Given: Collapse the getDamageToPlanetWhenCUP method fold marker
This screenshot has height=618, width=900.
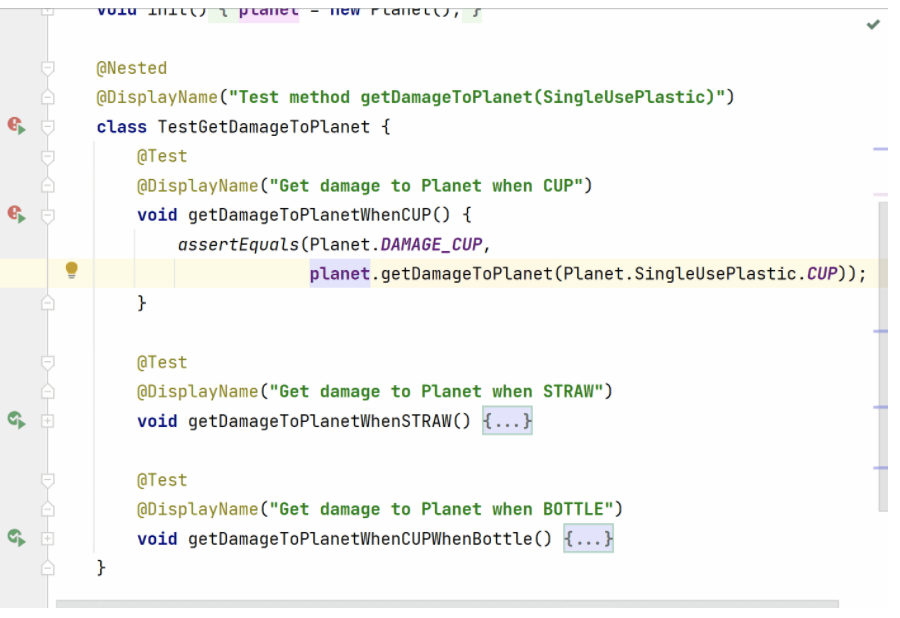Looking at the screenshot, I should (47, 215).
